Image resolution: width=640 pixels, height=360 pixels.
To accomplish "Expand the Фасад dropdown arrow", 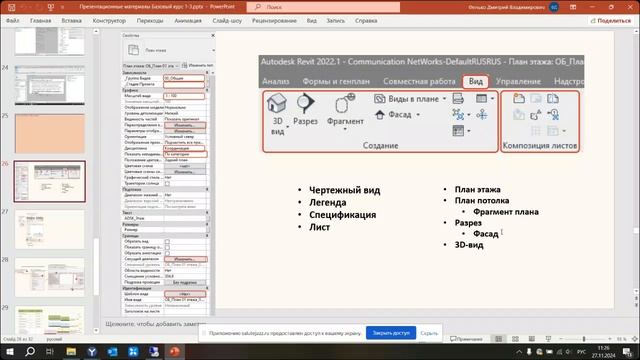I will (x=418, y=115).
